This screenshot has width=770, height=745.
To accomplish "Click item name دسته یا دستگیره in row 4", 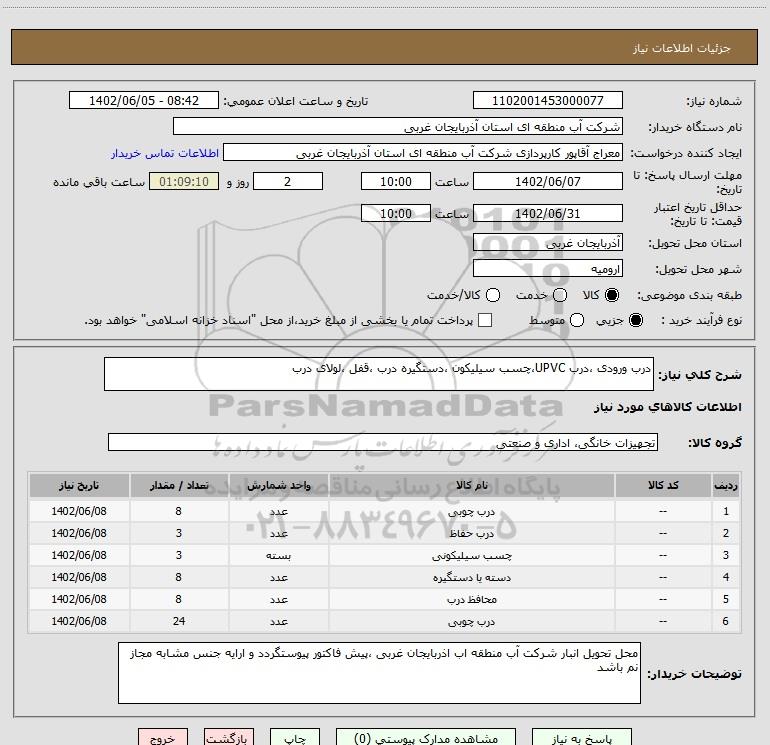I will tap(471, 578).
